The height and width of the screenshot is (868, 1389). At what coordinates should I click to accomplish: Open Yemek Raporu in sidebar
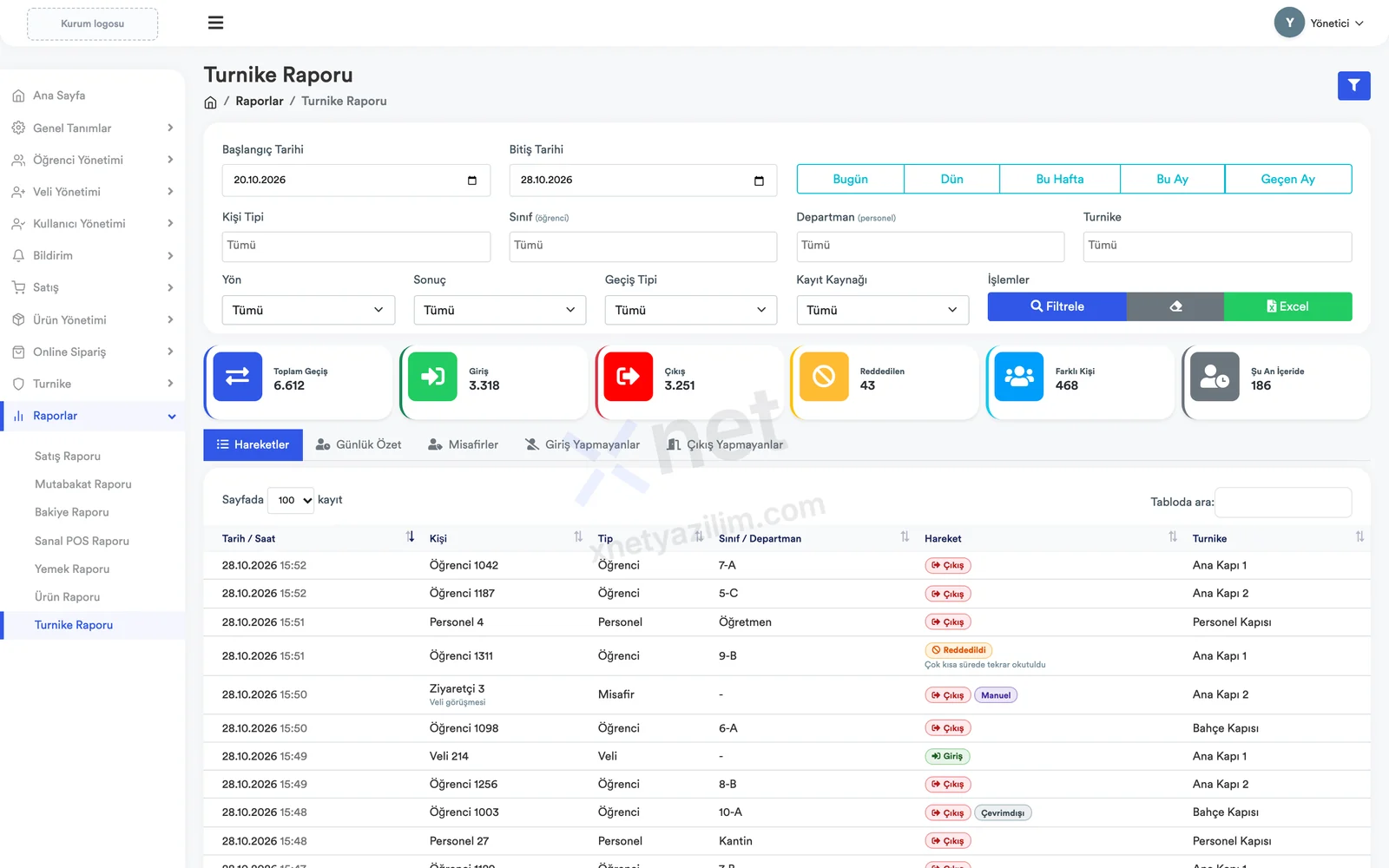[72, 569]
